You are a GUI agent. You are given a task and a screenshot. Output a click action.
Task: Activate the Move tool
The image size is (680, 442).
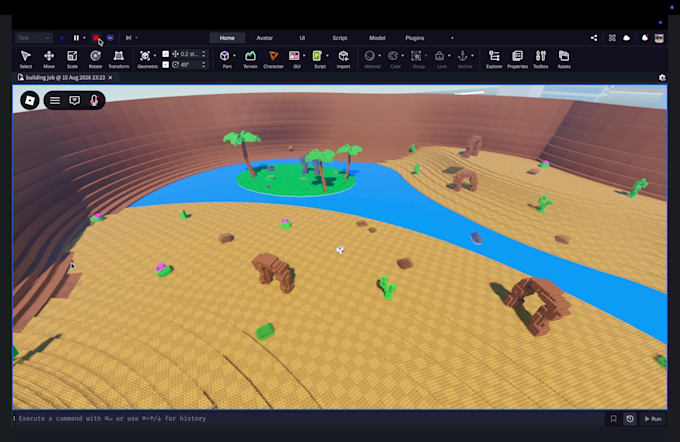(x=49, y=59)
